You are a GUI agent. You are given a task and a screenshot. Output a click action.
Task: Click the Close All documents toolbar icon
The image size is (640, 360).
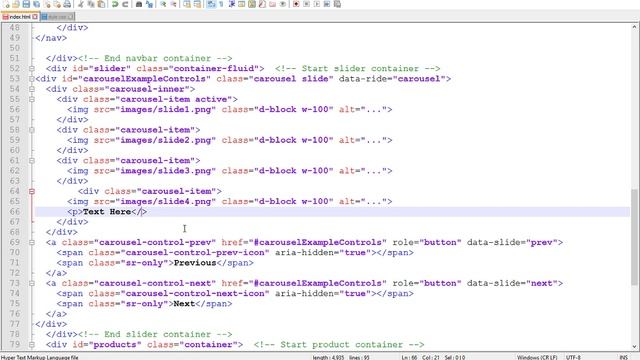click(x=57, y=4)
